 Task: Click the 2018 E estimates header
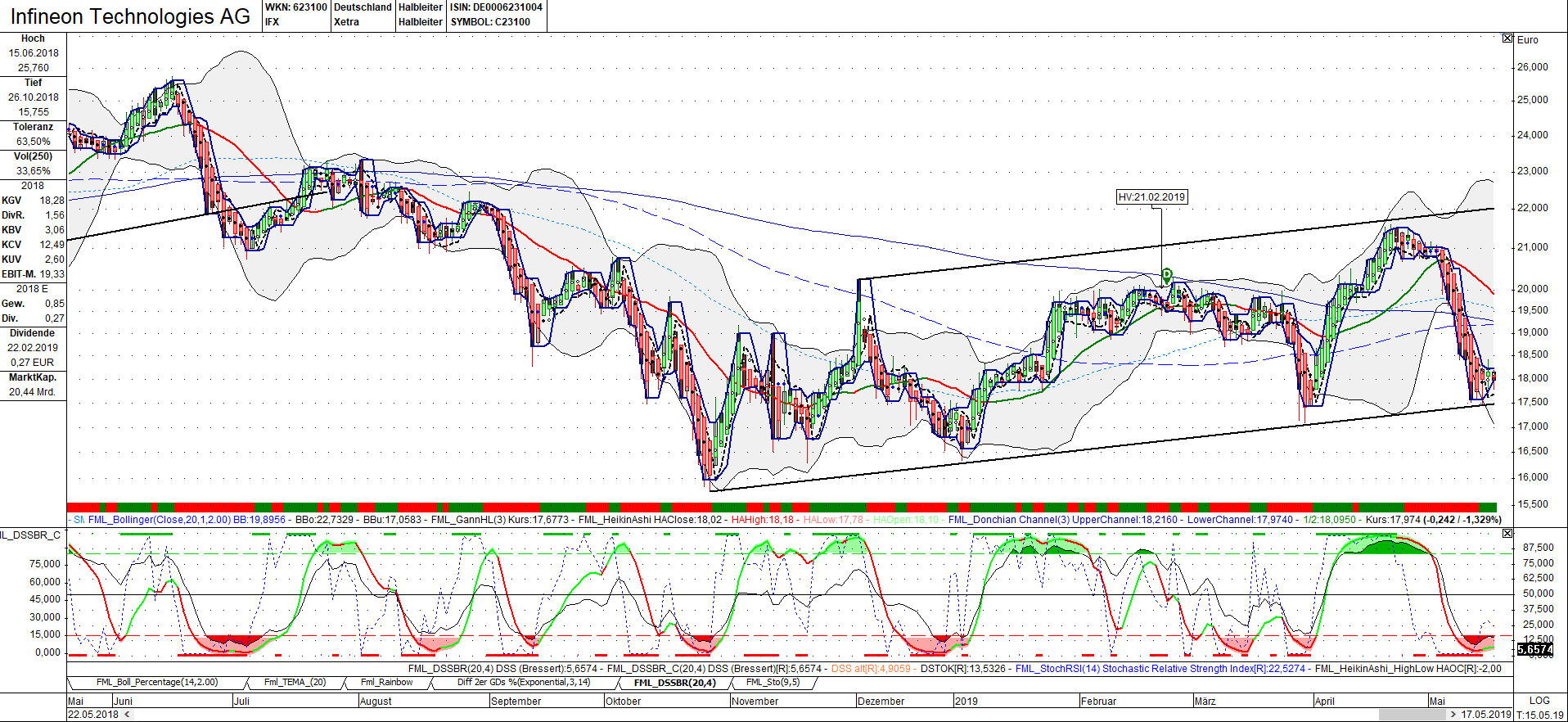[x=33, y=289]
